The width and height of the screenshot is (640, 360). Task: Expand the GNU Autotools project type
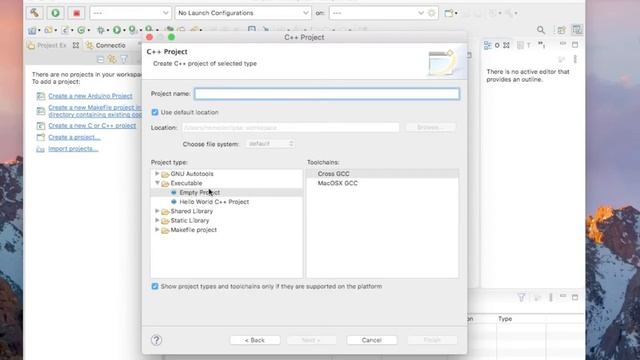point(157,173)
